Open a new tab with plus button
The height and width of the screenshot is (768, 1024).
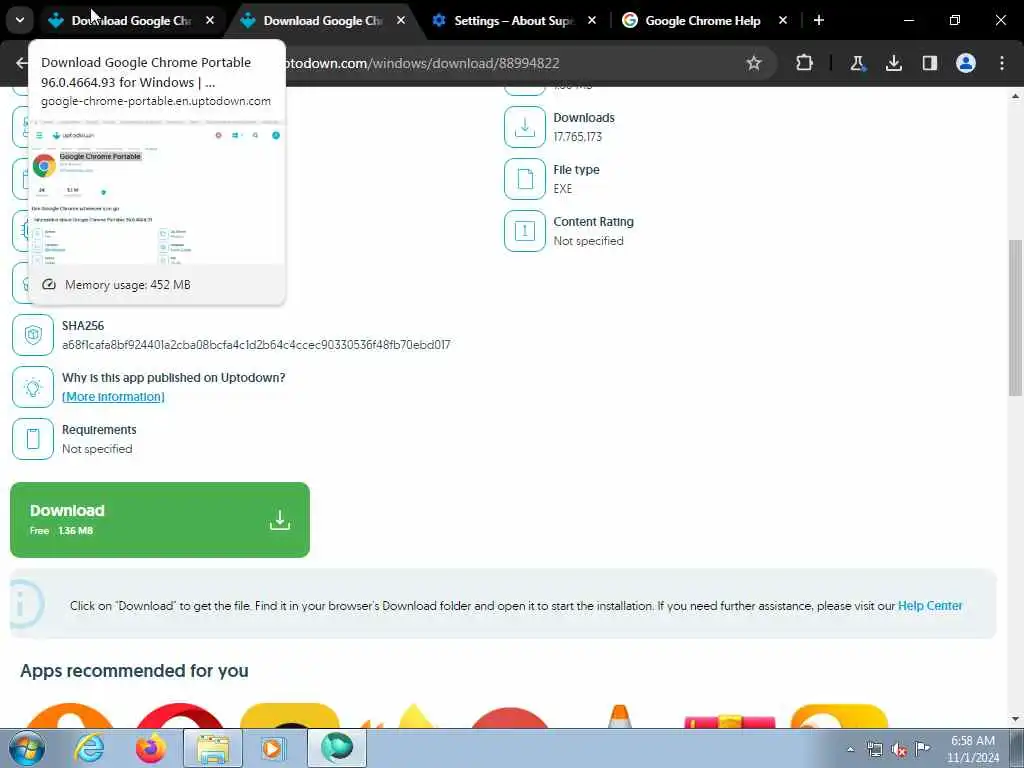coord(819,20)
